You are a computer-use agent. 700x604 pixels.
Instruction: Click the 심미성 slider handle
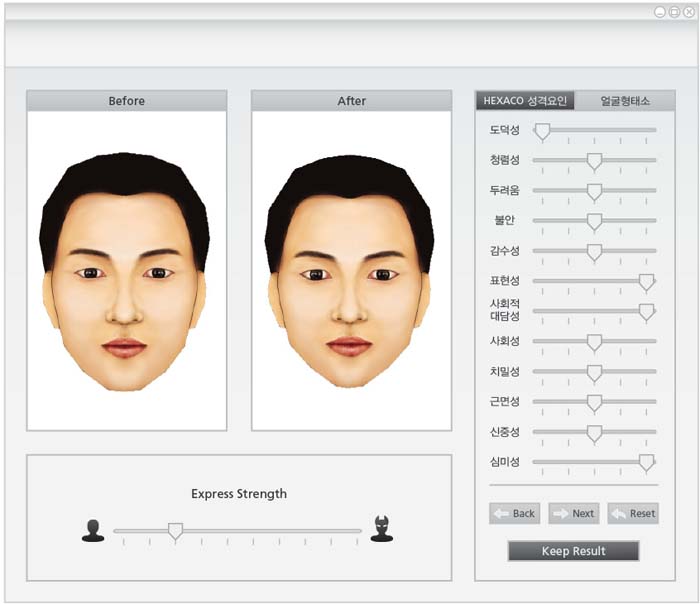pyautogui.click(x=646, y=464)
